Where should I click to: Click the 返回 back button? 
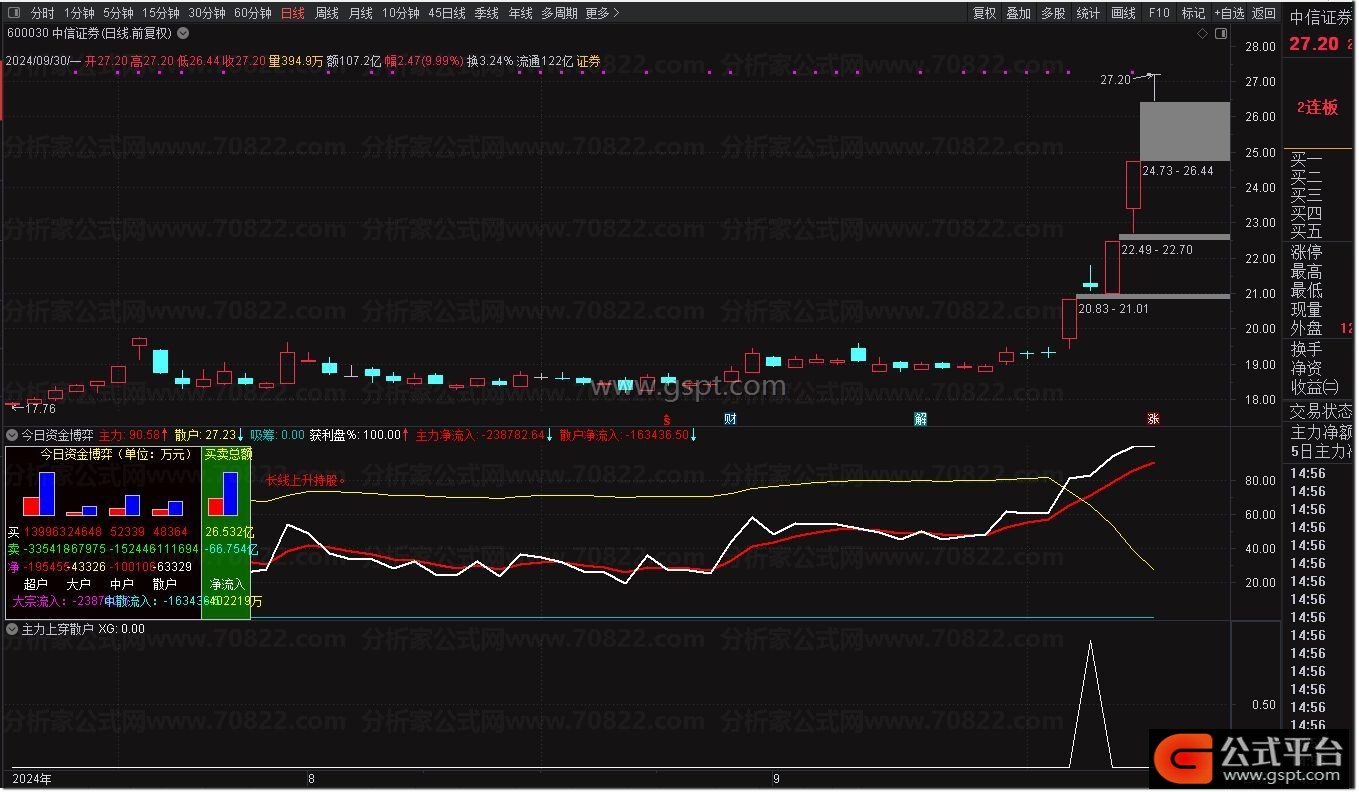(1264, 14)
